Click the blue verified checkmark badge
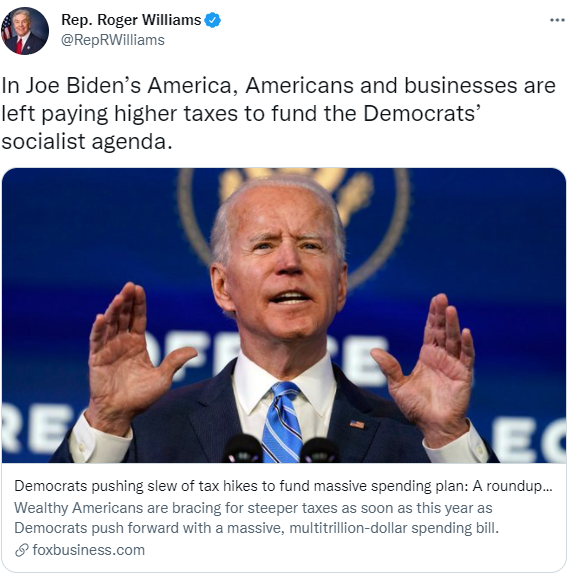Image resolution: width=581 pixels, height=585 pixels. (213, 20)
